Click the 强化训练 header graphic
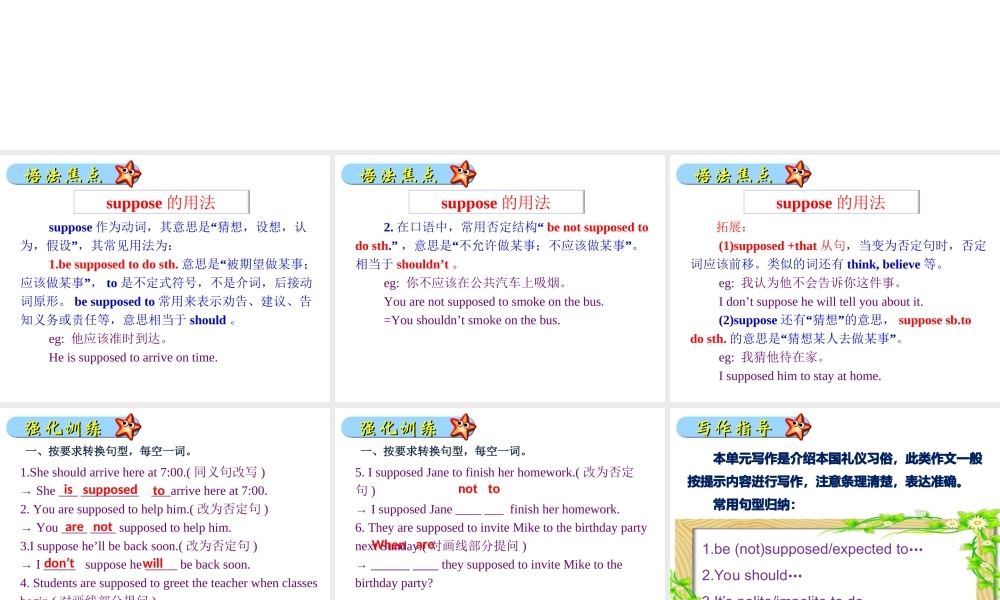1000x600 pixels. [72, 427]
